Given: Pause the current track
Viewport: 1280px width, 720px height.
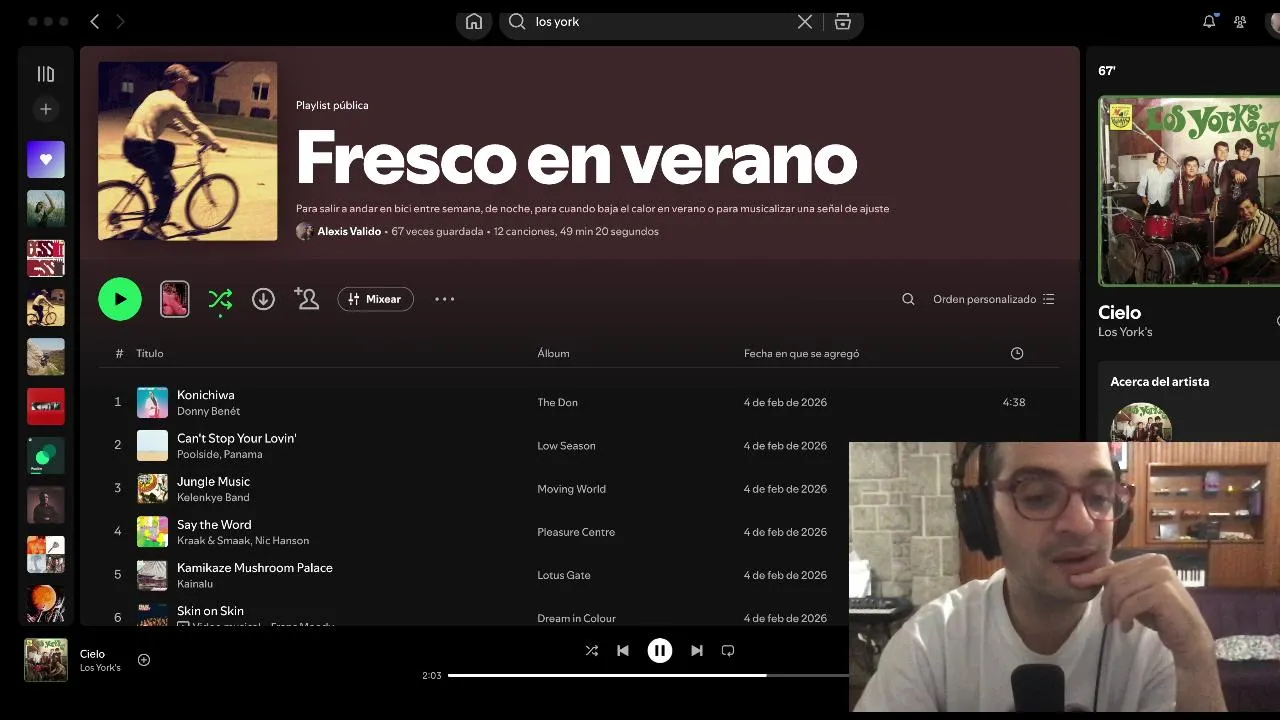Looking at the screenshot, I should [x=660, y=650].
